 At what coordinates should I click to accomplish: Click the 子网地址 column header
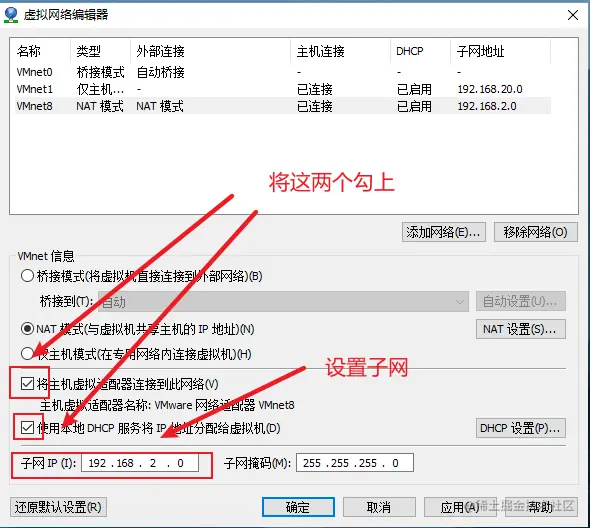pyautogui.click(x=500, y=51)
